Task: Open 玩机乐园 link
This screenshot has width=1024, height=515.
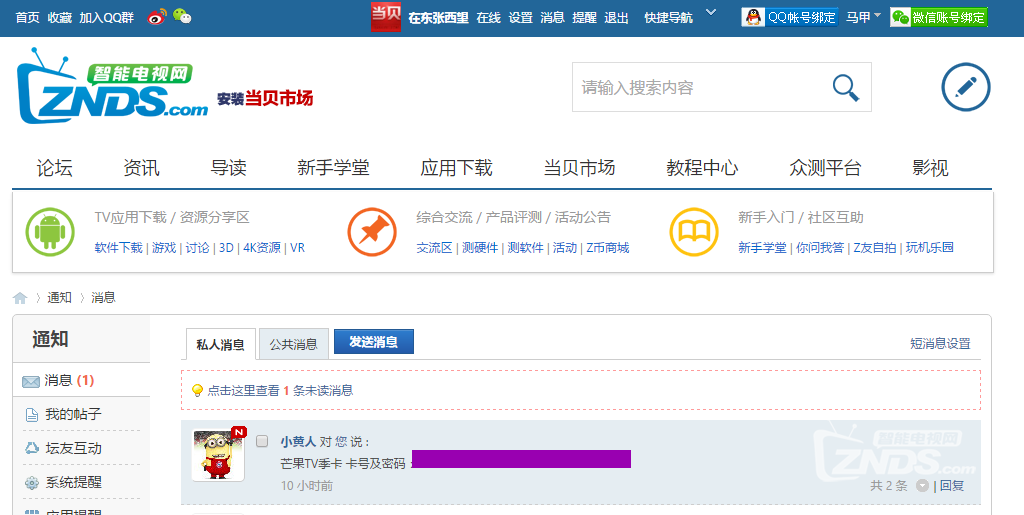Action: [929, 247]
